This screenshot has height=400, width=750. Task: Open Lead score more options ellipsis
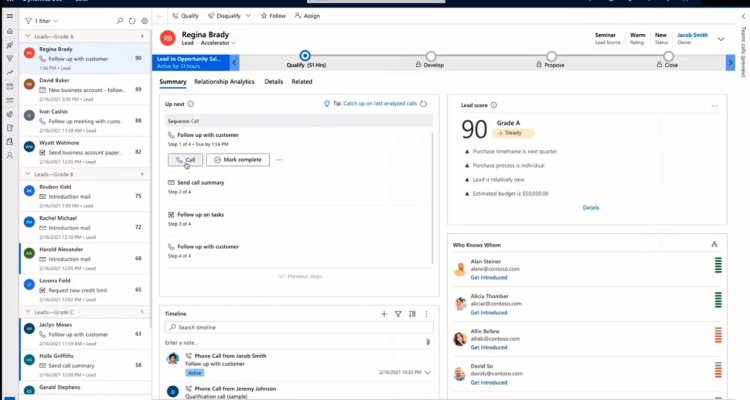click(x=714, y=106)
